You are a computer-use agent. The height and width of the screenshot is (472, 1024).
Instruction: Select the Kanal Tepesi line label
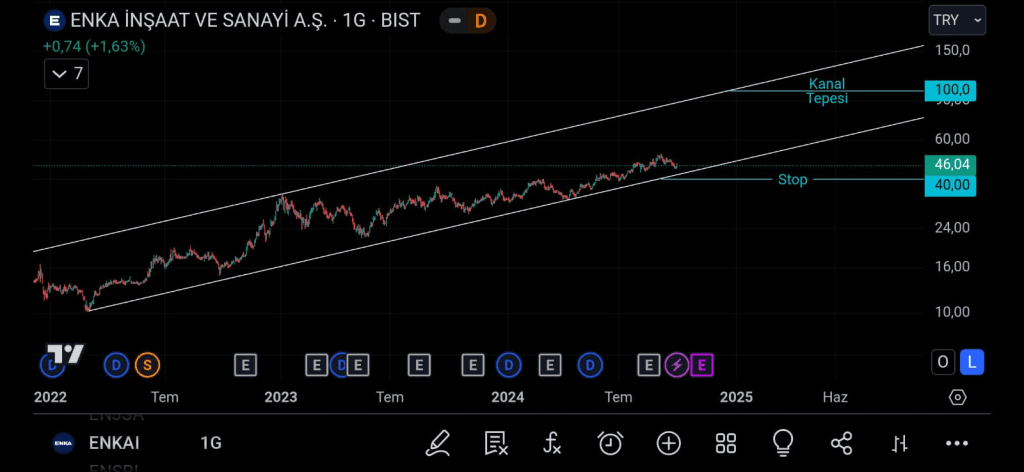pos(827,91)
